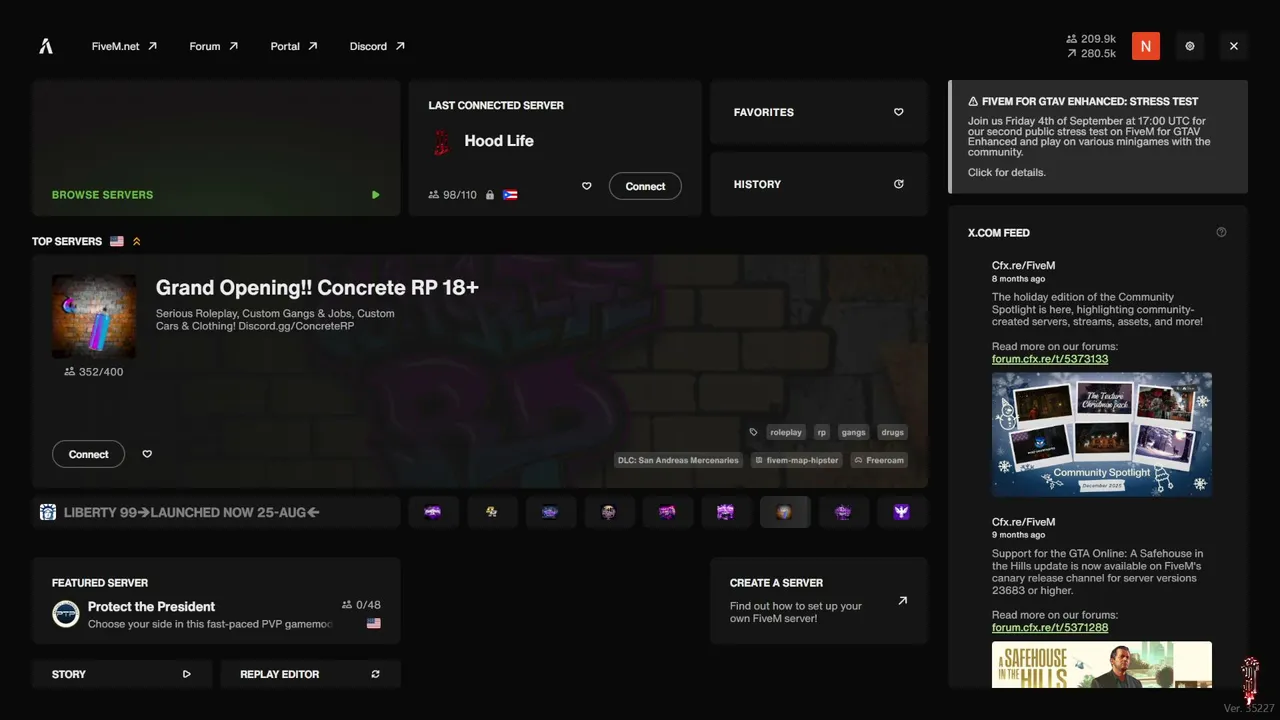Click the Puerto Rico flag on Hood Life
Image resolution: width=1280 pixels, height=720 pixels.
tap(510, 195)
